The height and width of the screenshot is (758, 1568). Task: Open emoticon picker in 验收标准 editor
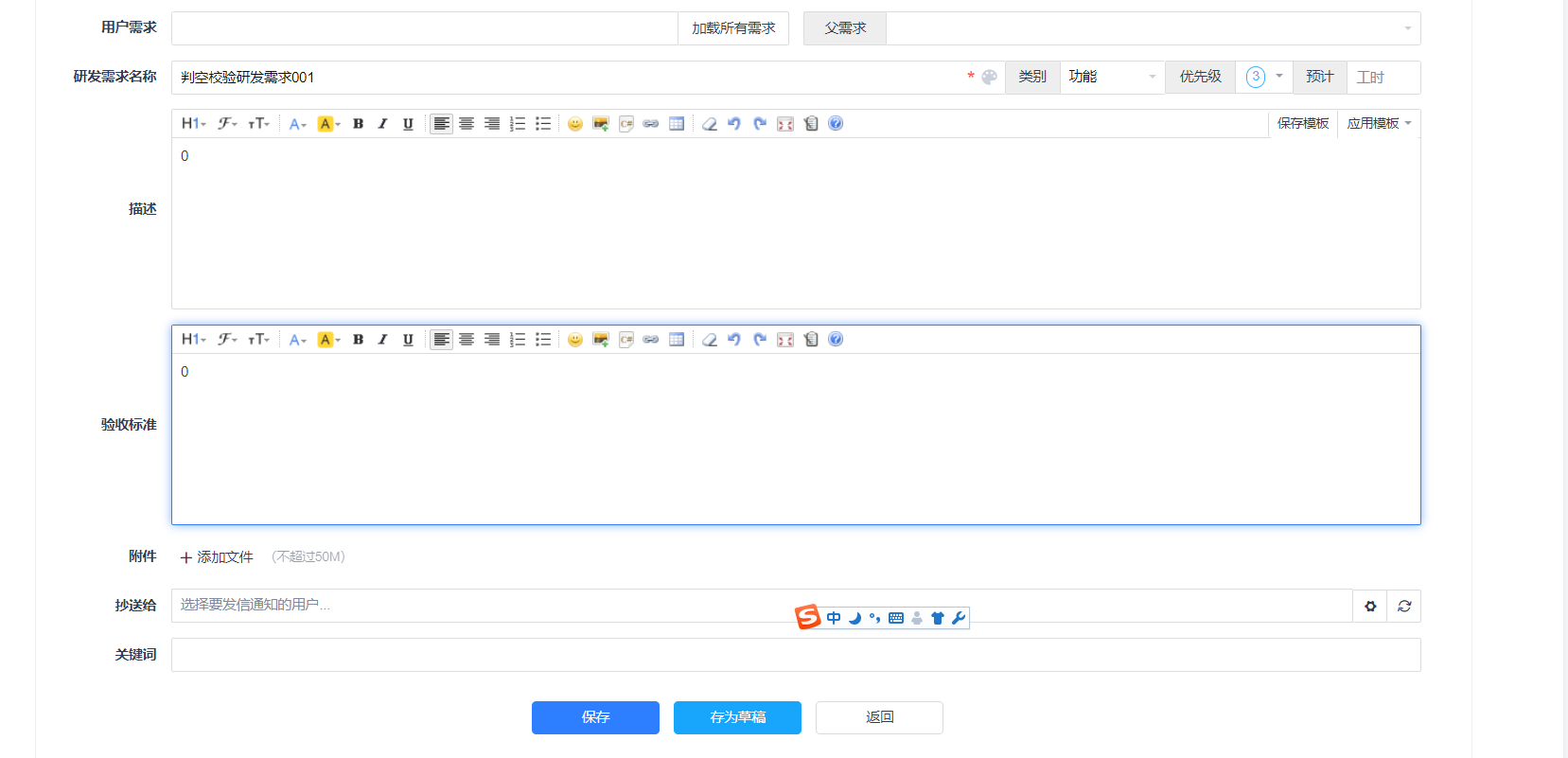click(575, 340)
